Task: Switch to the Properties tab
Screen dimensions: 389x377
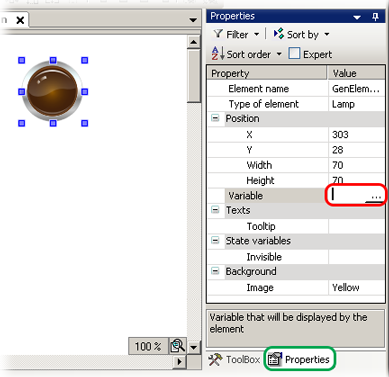Action: (x=300, y=359)
